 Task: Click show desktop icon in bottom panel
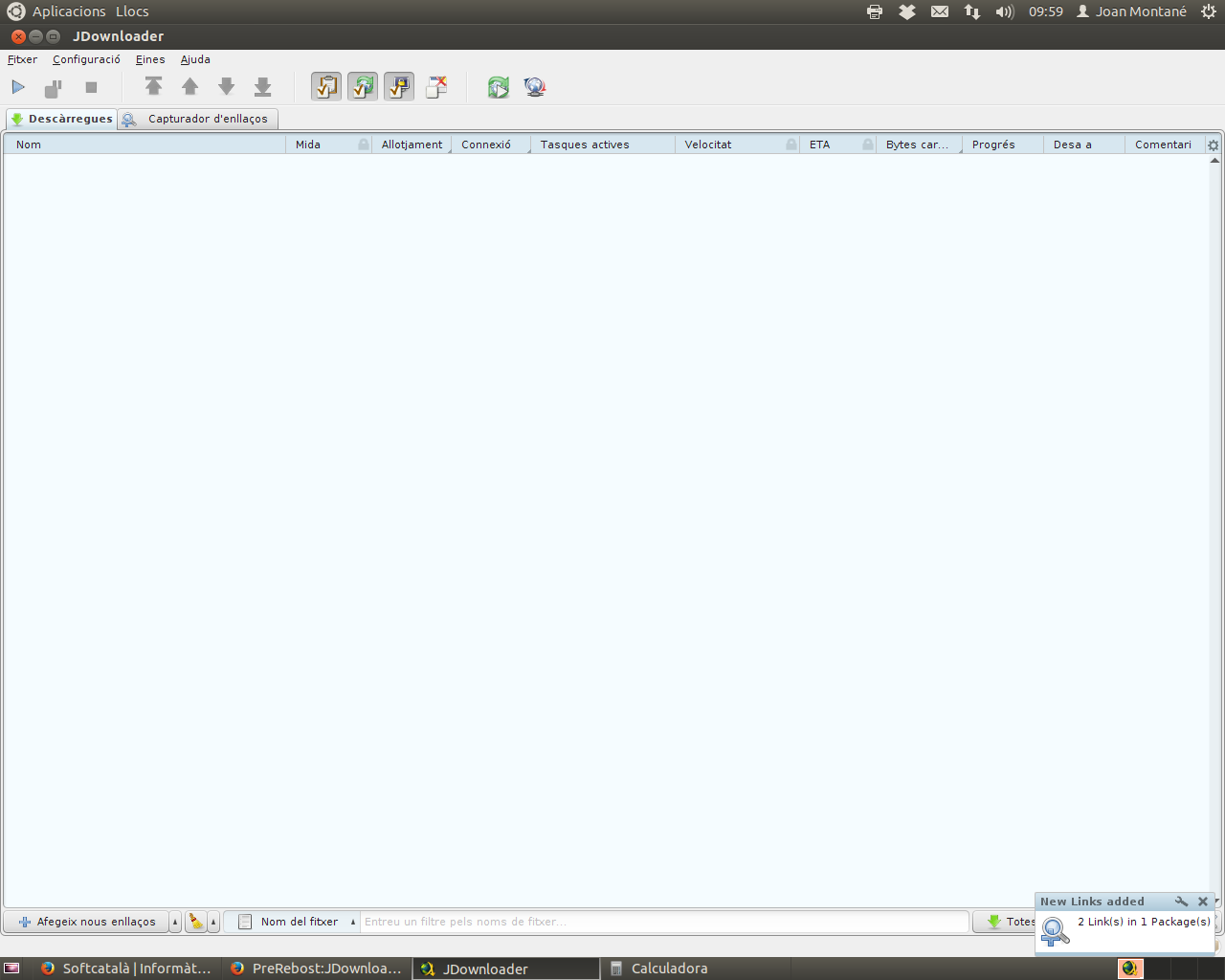12,969
